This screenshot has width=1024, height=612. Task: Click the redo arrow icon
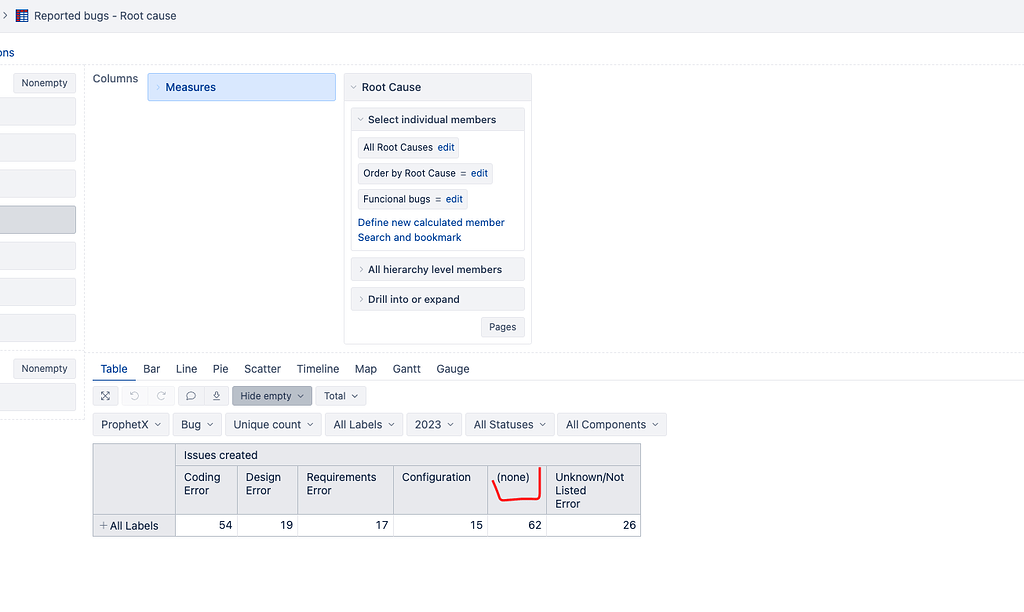click(162, 396)
